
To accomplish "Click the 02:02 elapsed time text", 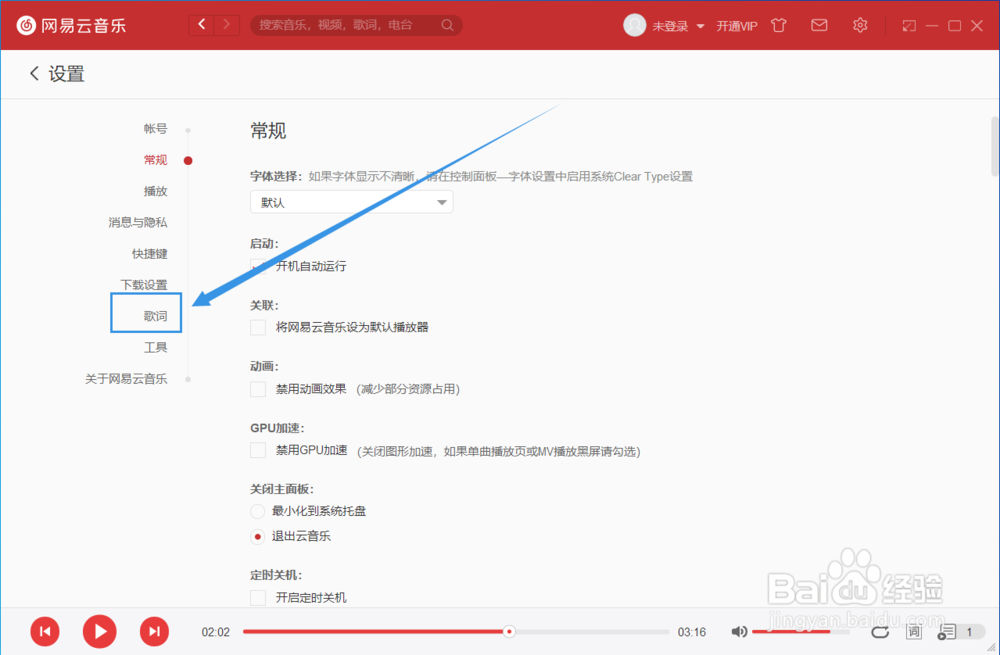I will point(216,632).
